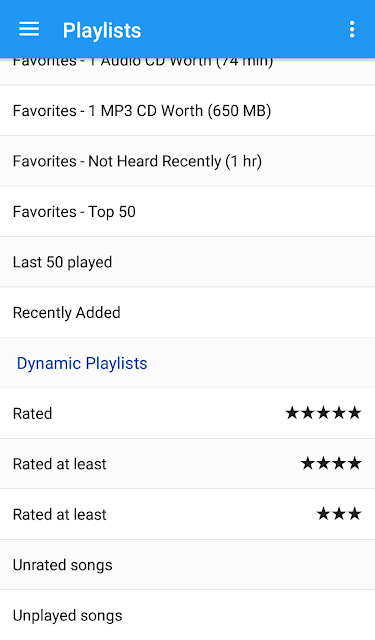Open the Favorites - Top 50 playlist

(x=187, y=211)
